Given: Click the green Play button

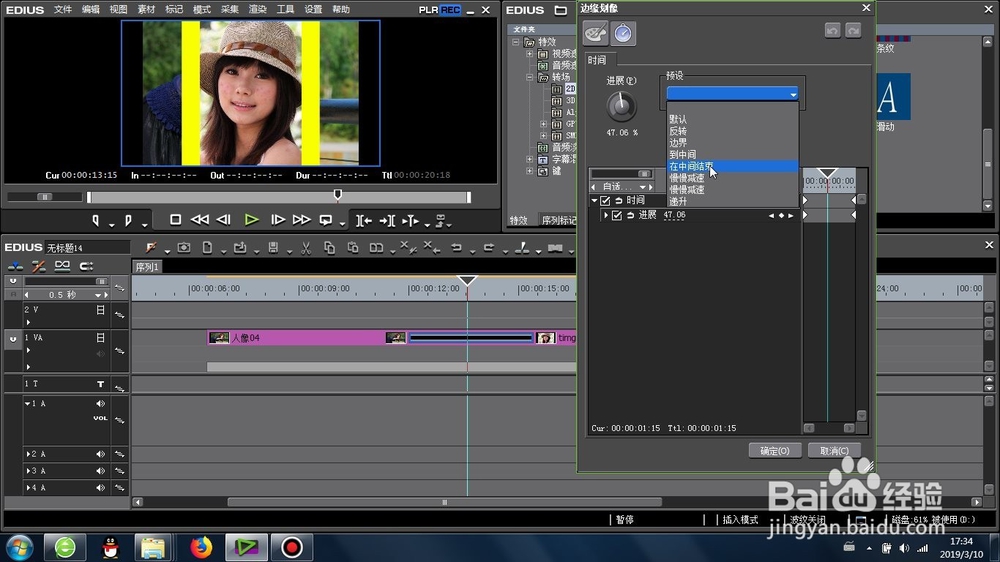Looking at the screenshot, I should pyautogui.click(x=251, y=220).
